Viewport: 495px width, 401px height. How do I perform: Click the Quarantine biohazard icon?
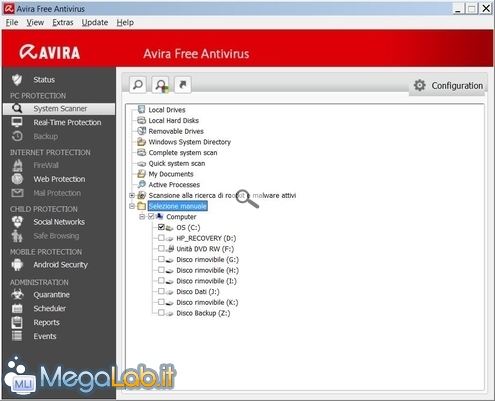click(x=17, y=295)
